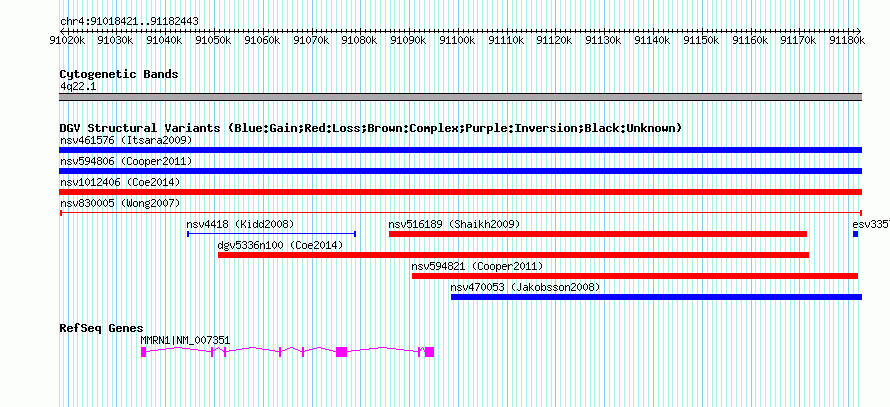Click the 91080k ruler tick label
Screen dimensions: 890x407
(360, 40)
